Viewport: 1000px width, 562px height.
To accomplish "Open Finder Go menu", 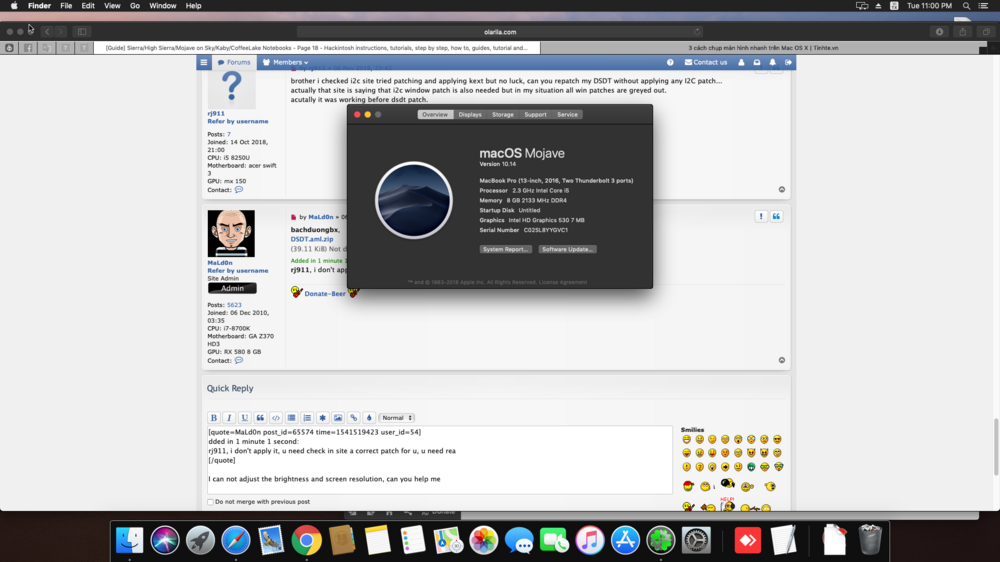I will [135, 6].
